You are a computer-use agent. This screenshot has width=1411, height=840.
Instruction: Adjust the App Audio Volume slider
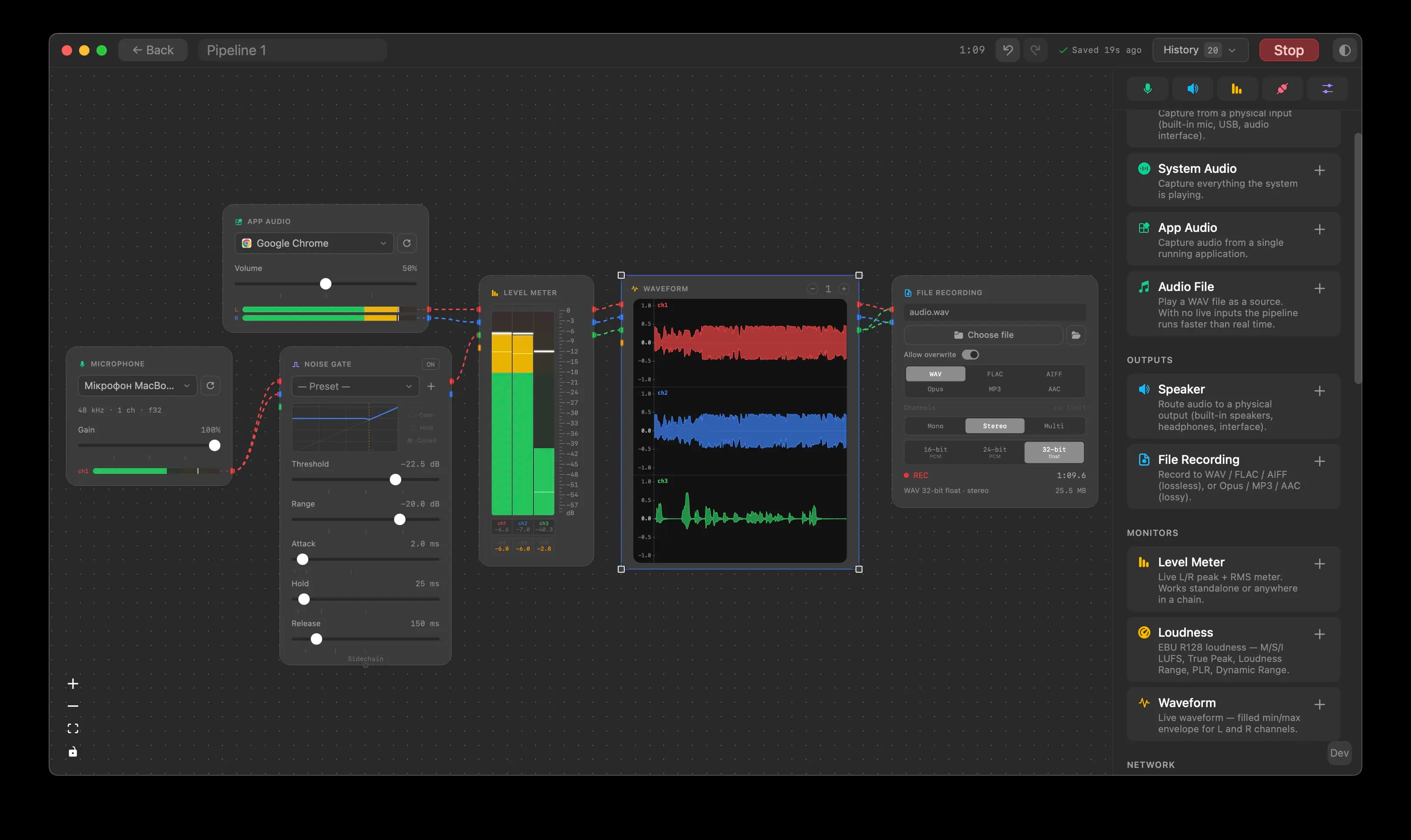pyautogui.click(x=325, y=284)
